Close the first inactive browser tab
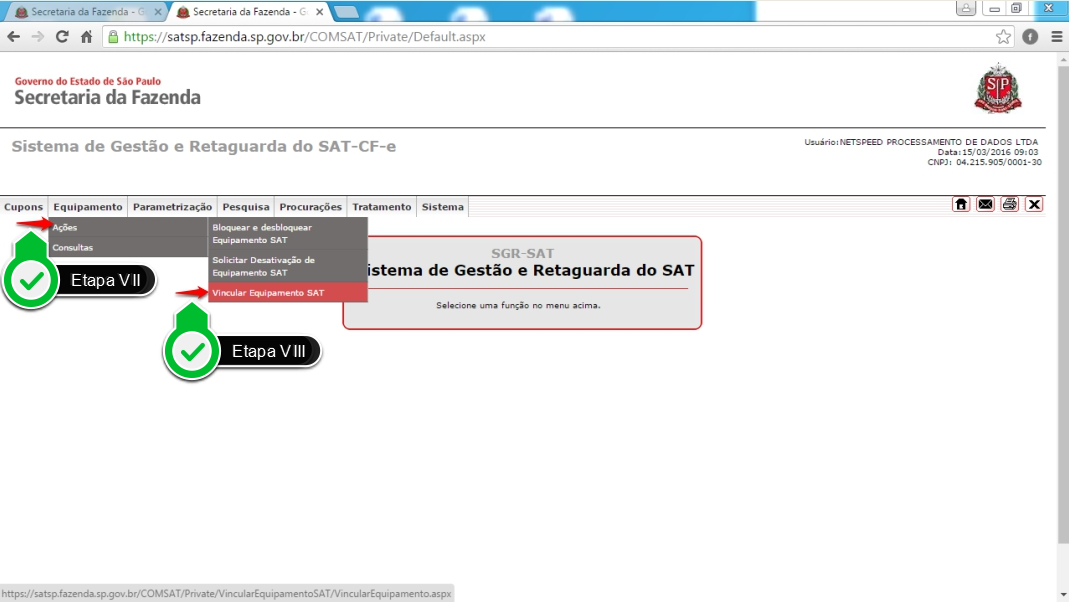This screenshot has height=602, width=1069. click(157, 12)
